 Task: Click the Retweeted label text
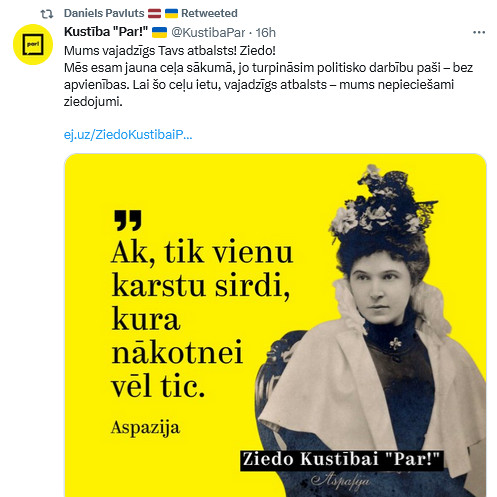209,13
